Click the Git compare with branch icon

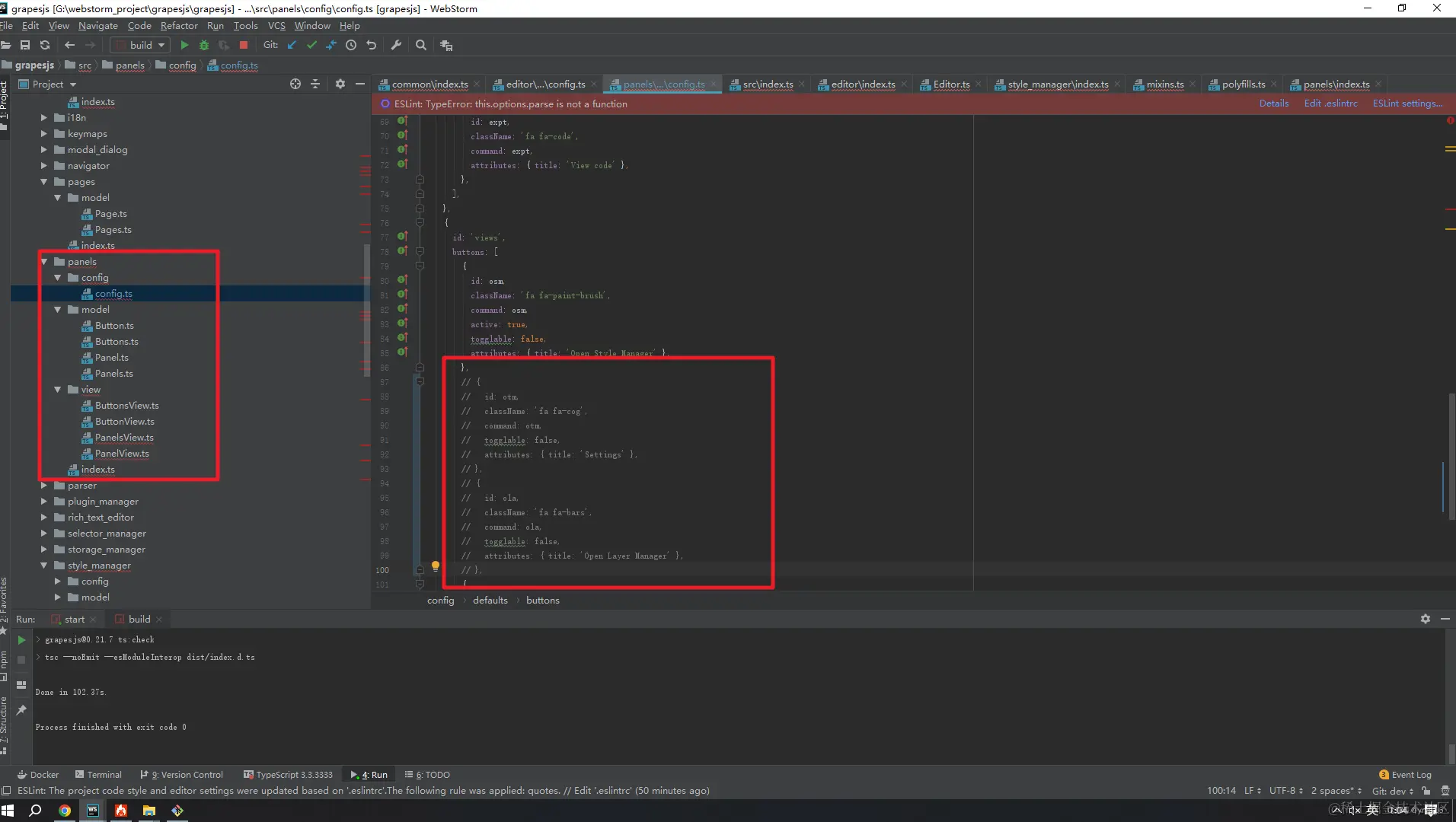click(331, 46)
